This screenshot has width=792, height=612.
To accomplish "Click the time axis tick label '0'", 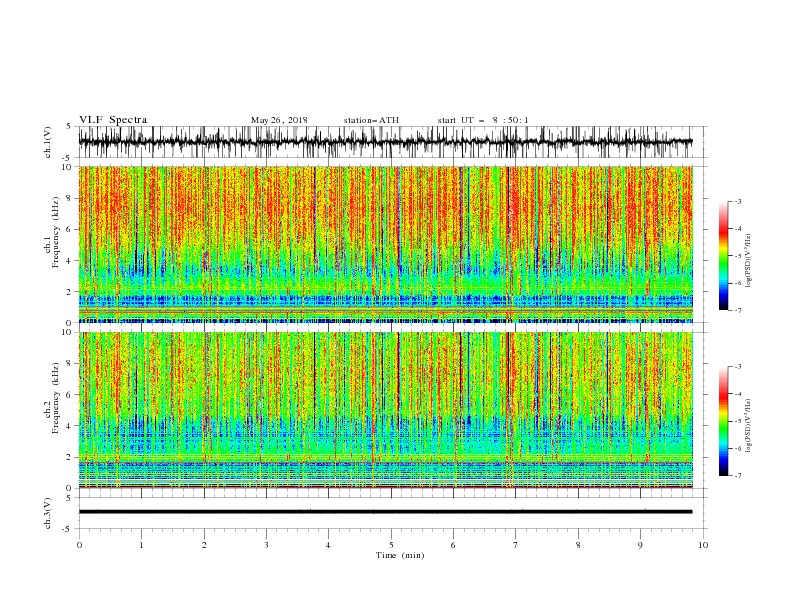I will [79, 545].
